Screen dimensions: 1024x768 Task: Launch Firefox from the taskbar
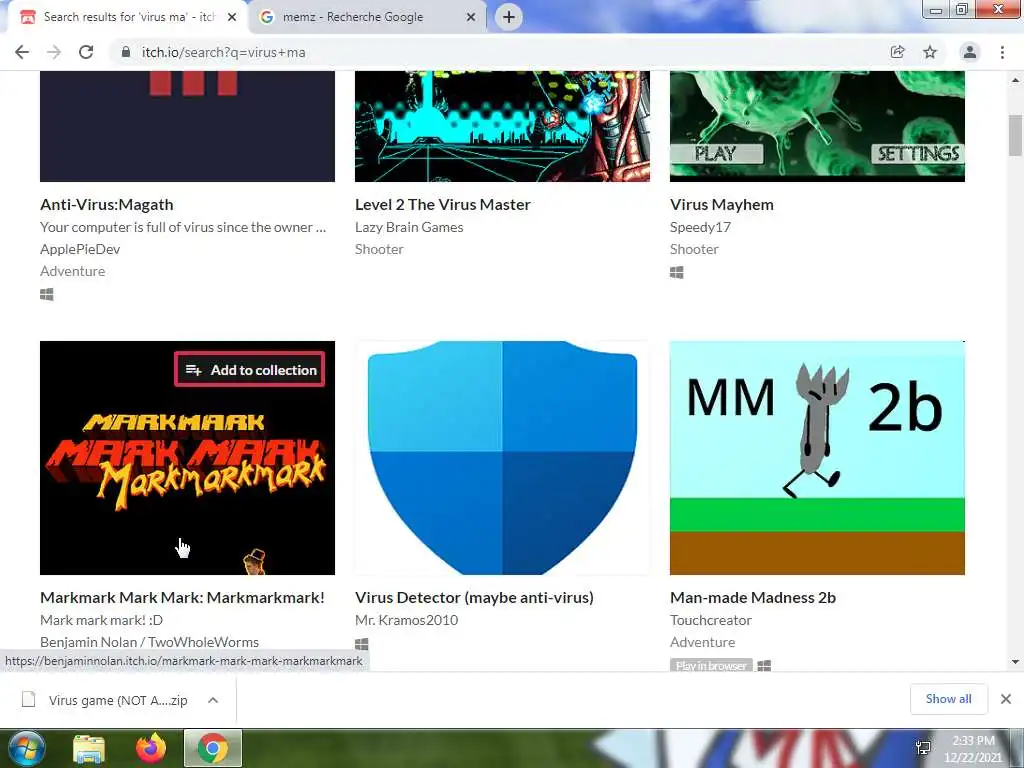coord(151,748)
